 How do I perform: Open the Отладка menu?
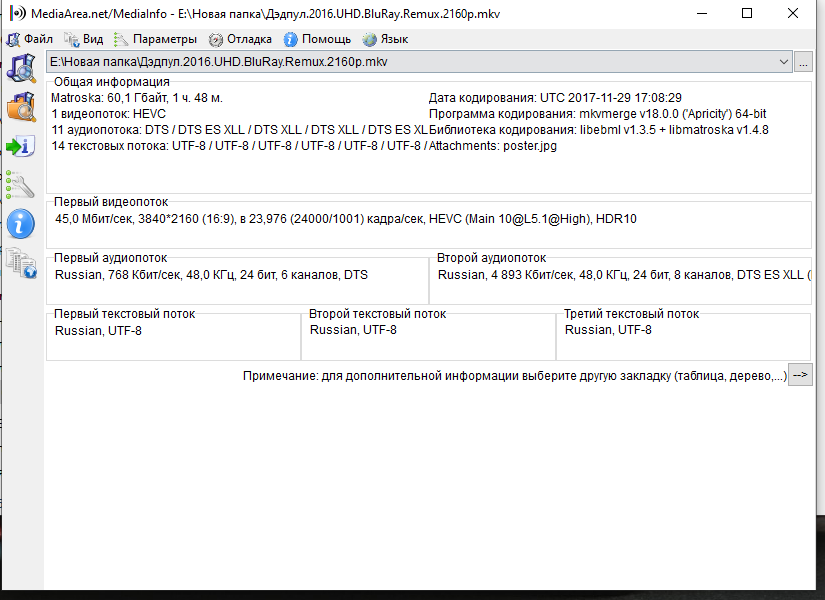pyautogui.click(x=240, y=39)
